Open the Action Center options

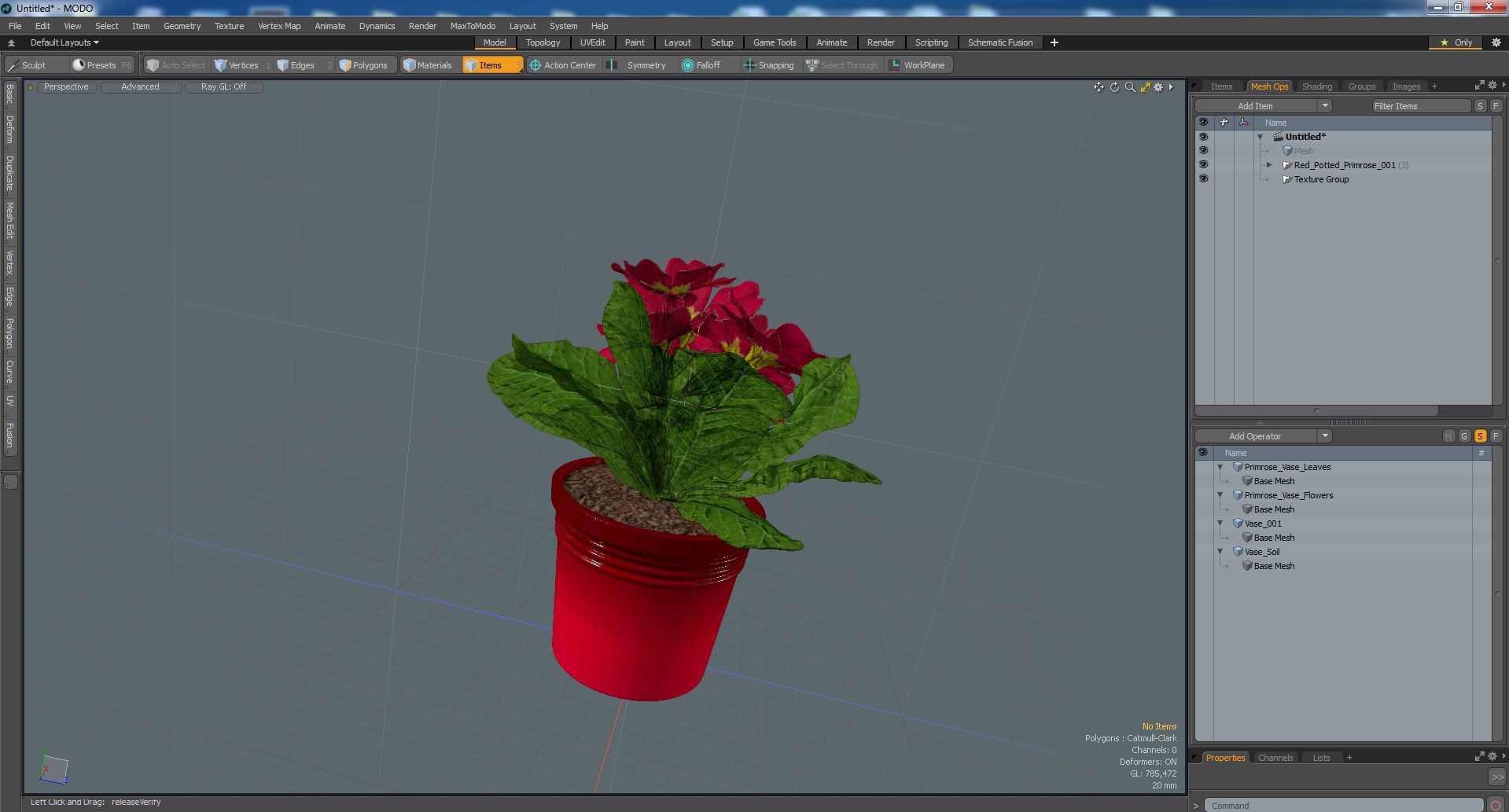(563, 65)
